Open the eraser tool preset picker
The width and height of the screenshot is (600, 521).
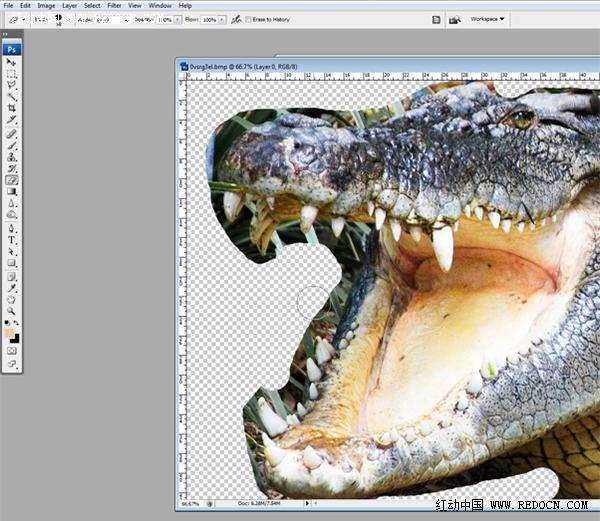(17, 19)
